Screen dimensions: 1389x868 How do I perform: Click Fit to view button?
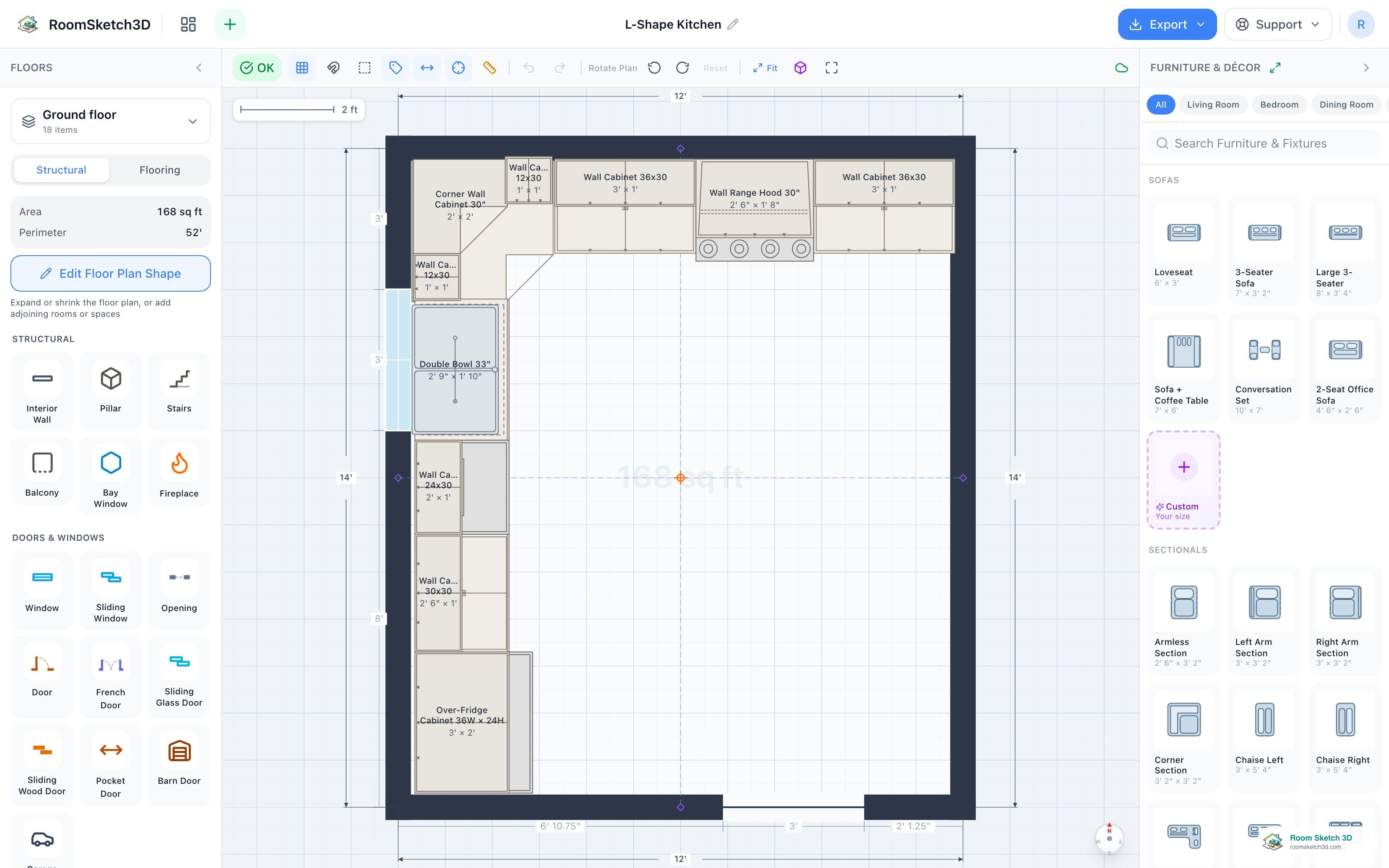(x=764, y=68)
